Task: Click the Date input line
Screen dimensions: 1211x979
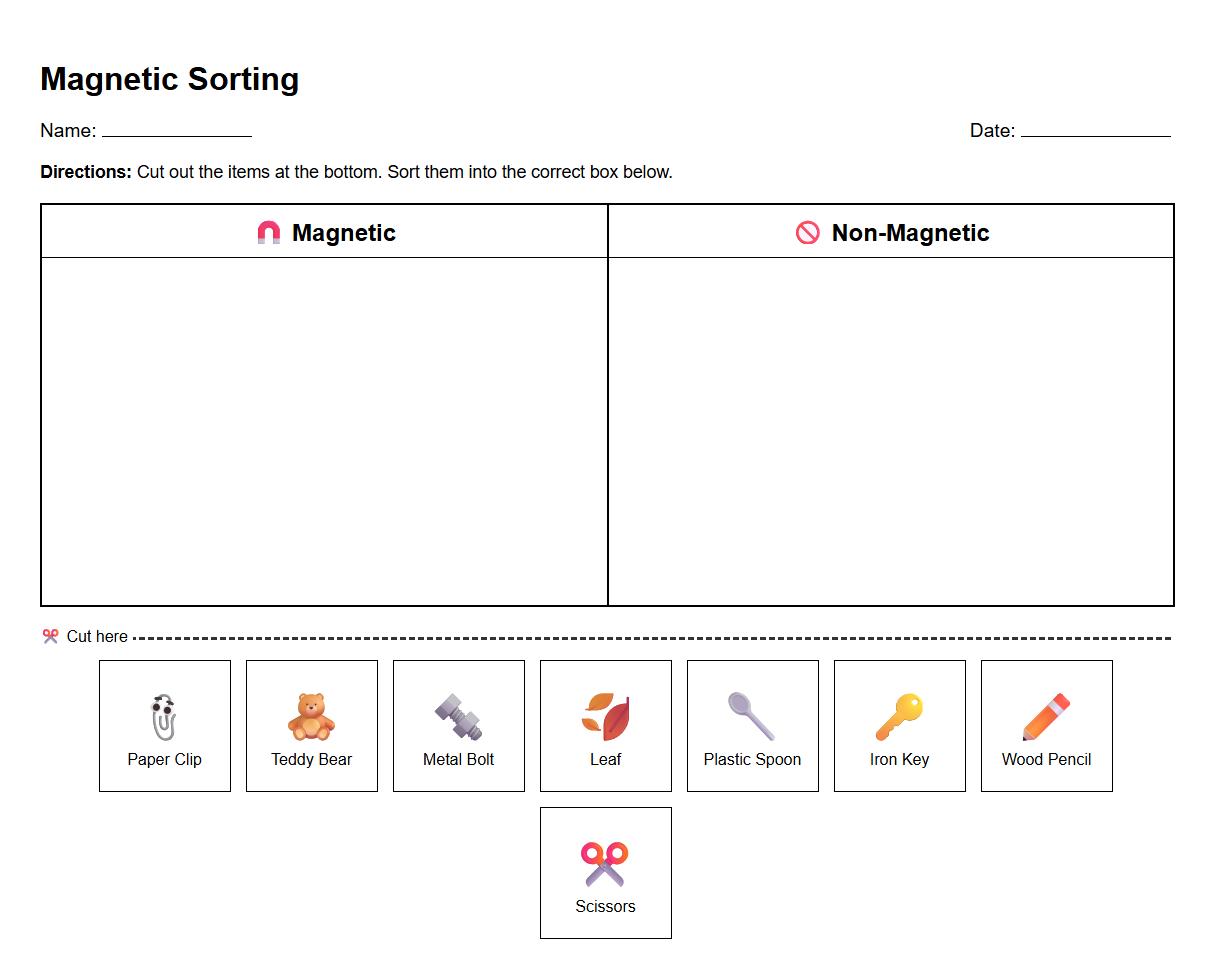Action: pyautogui.click(x=1097, y=131)
